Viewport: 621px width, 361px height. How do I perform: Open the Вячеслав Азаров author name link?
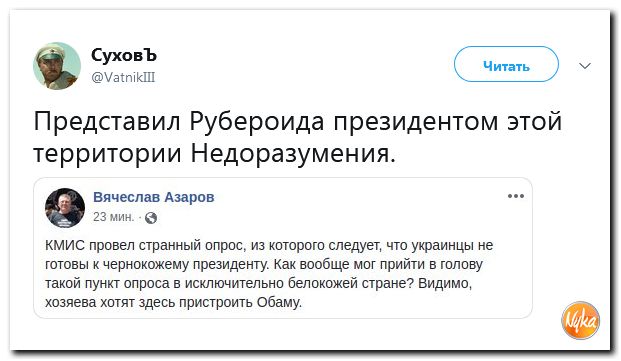point(154,197)
